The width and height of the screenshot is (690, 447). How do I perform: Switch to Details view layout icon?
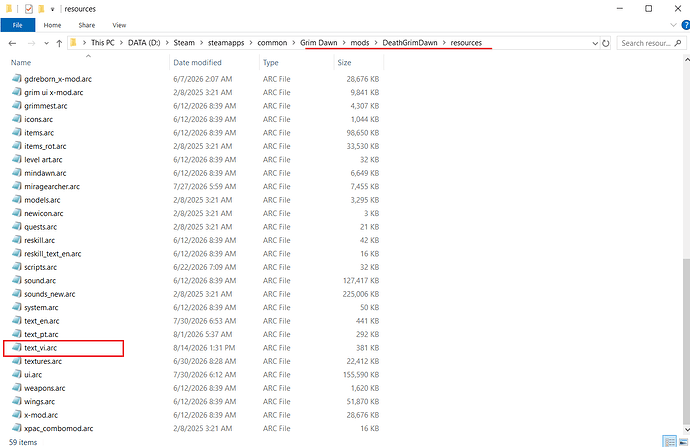[x=670, y=441]
